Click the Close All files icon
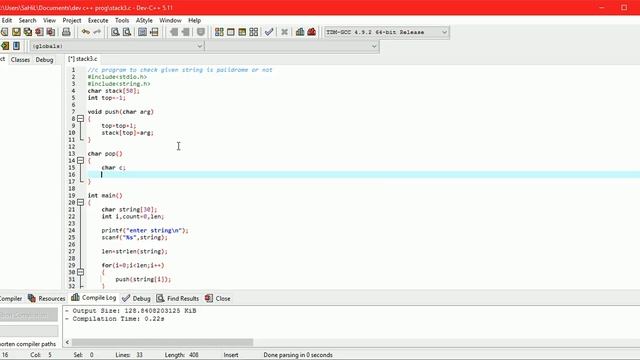Screen dimensions: 640x360 tap(51, 32)
